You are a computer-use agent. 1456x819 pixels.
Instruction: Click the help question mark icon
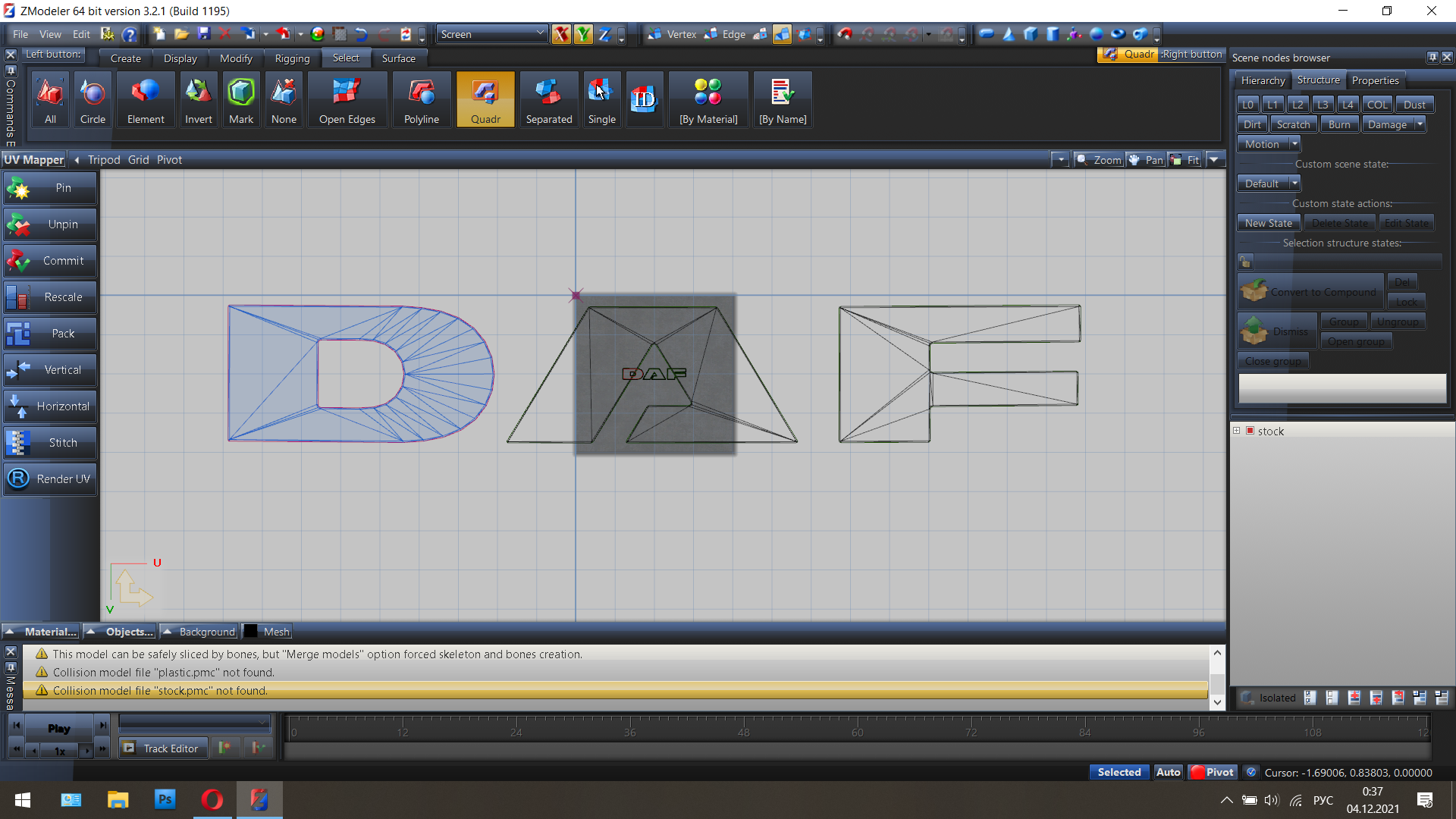pyautogui.click(x=130, y=34)
